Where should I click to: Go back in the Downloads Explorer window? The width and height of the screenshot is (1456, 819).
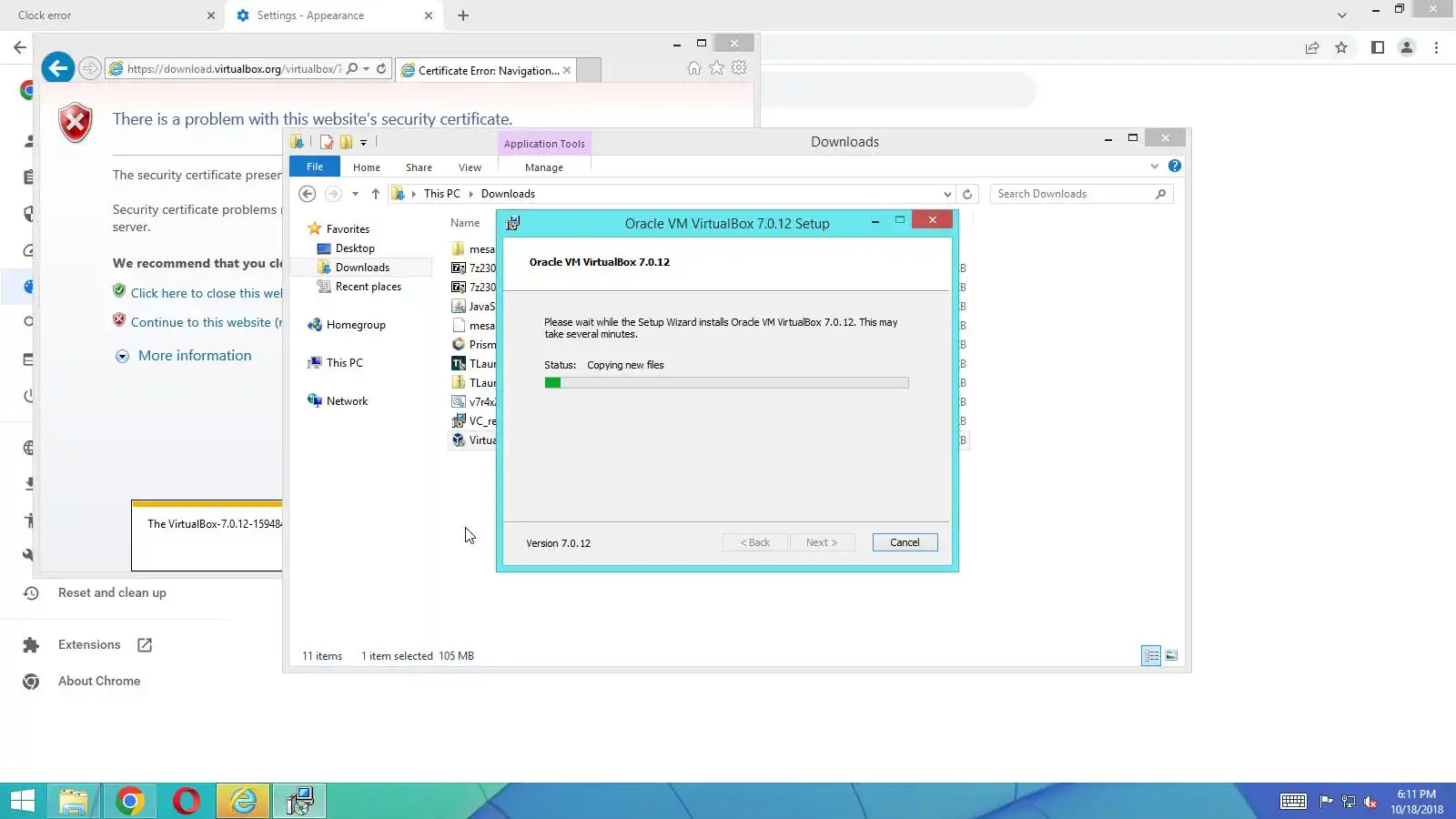tap(308, 194)
